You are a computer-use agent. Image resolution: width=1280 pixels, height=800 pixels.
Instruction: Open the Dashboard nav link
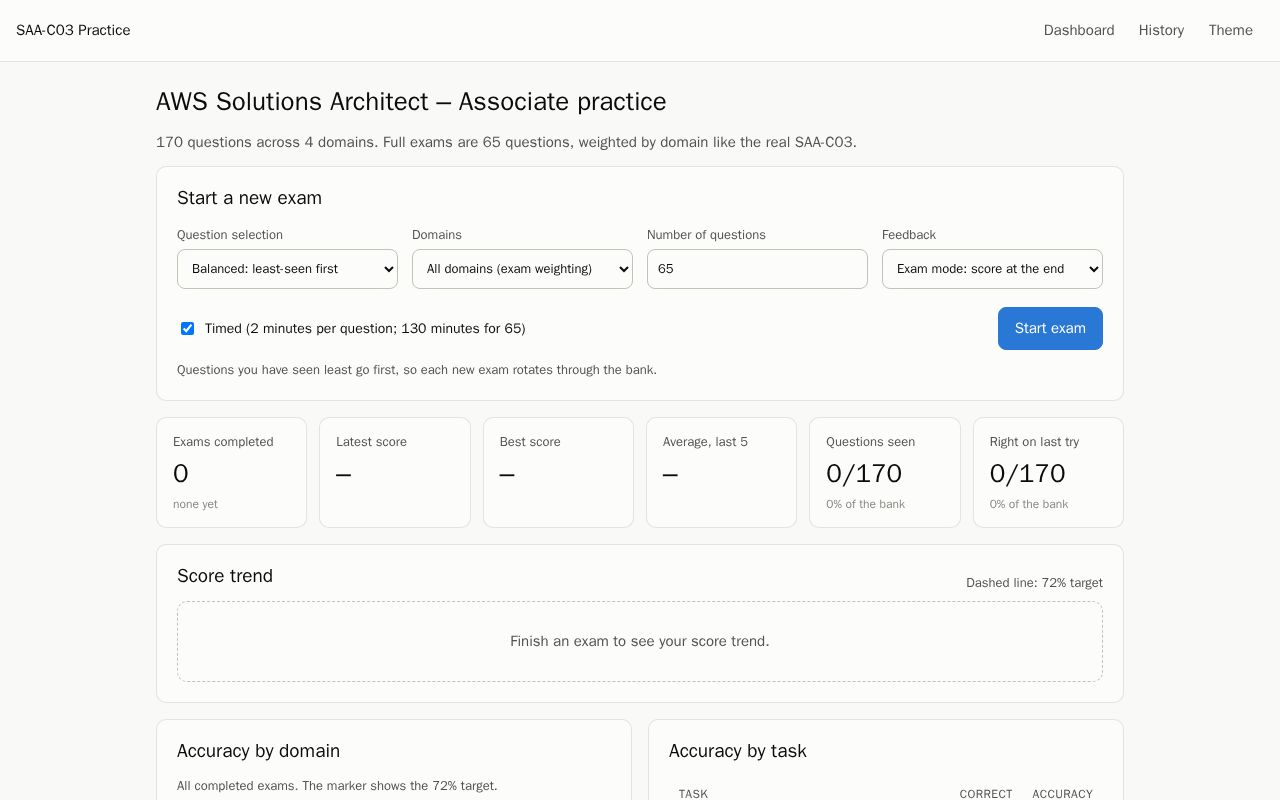[x=1079, y=30]
